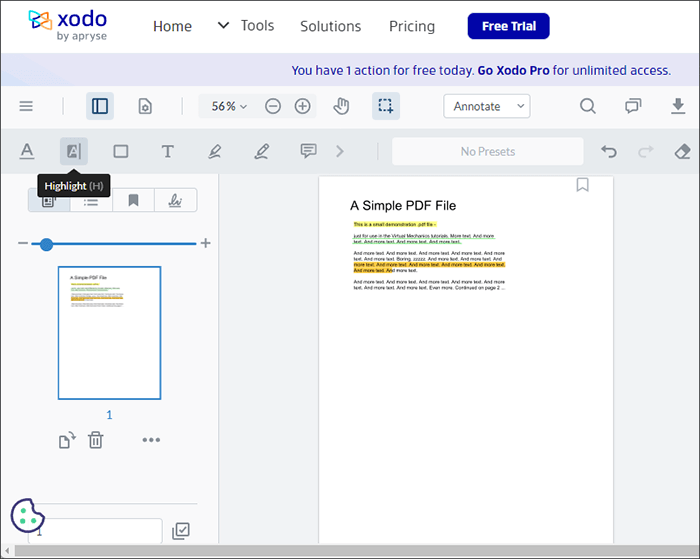The image size is (700, 559).
Task: Select the freehand pen tool
Action: (x=262, y=151)
